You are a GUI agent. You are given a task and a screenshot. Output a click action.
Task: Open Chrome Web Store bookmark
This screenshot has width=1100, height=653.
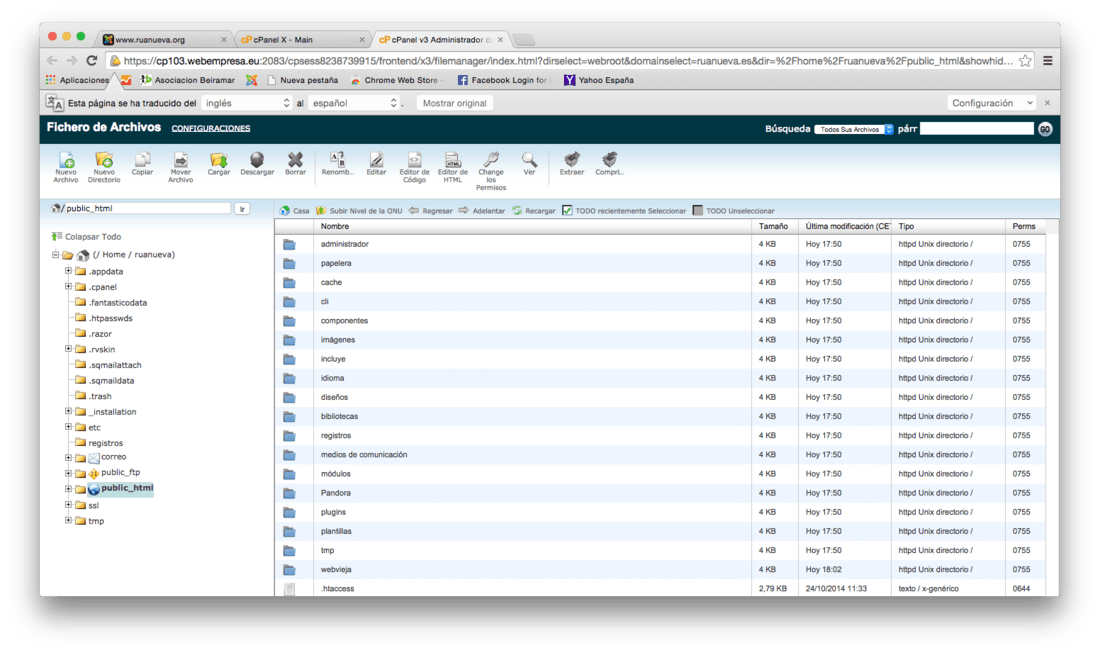point(395,80)
